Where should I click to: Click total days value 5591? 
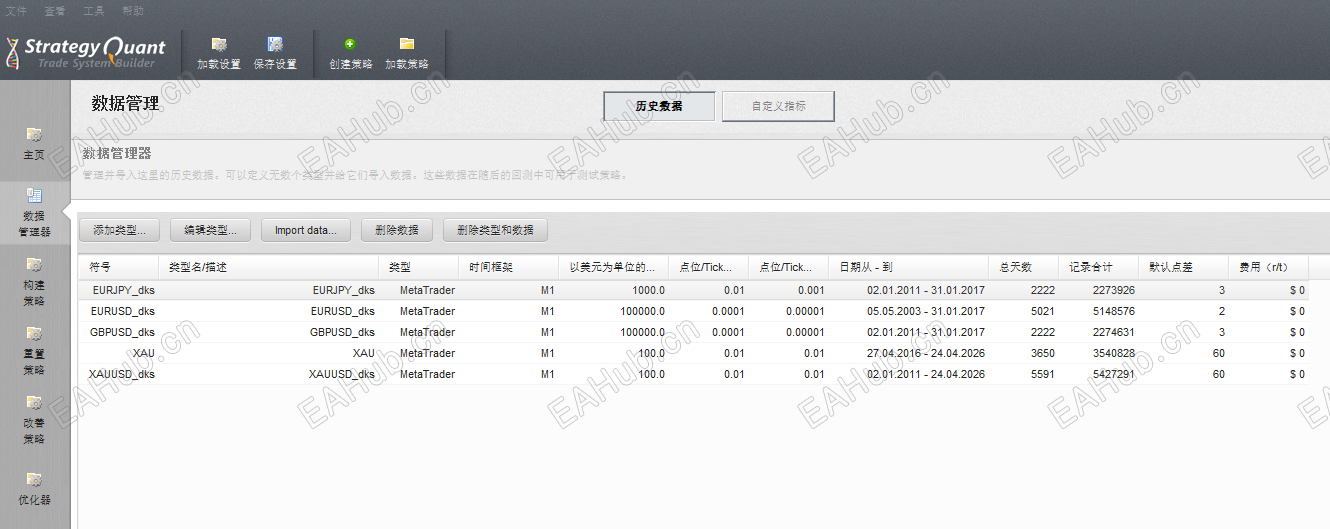pyautogui.click(x=1042, y=374)
